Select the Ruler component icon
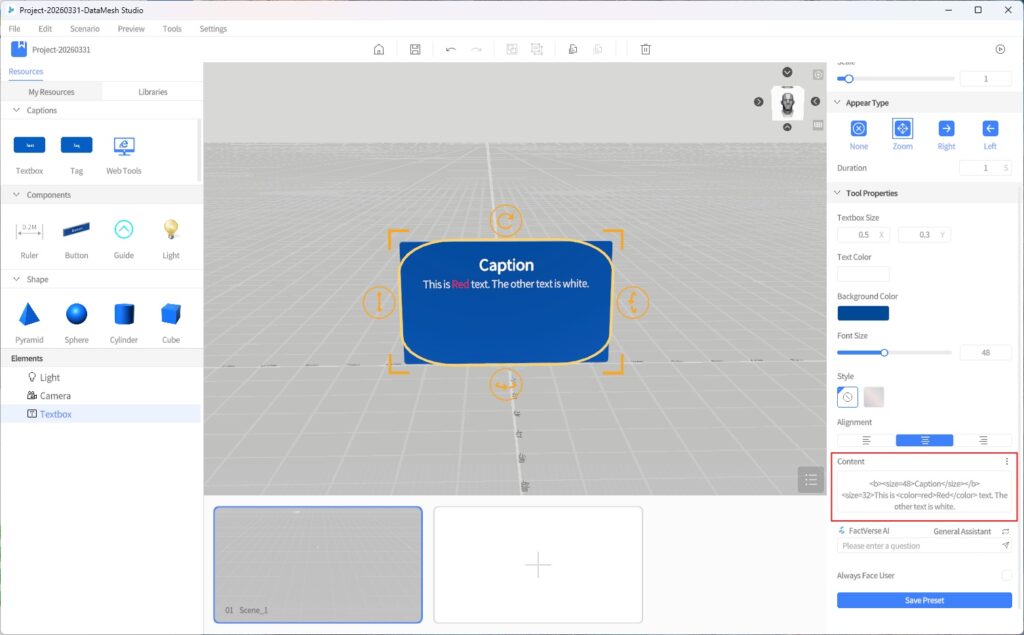Viewport: 1024px width, 635px height. 29,231
